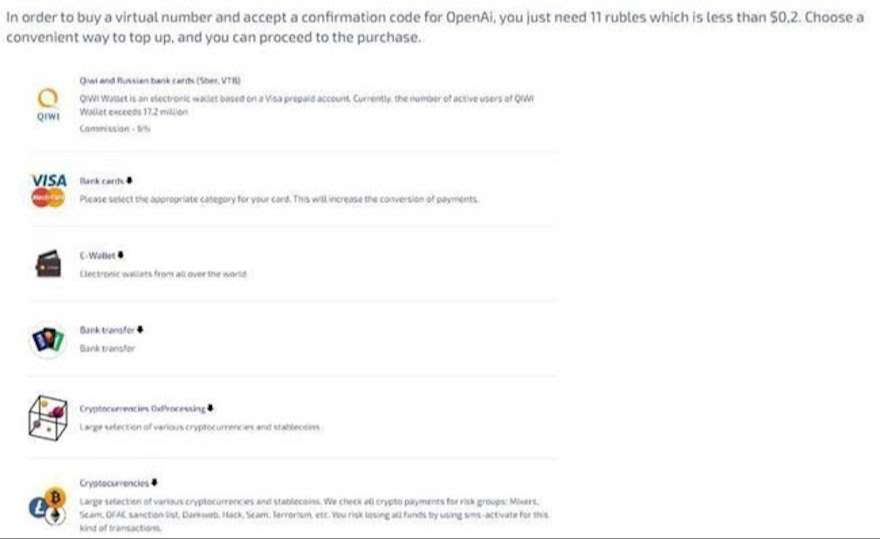Screen dimensions: 880x539
Task: Expand Cryptocurrencies 0xProcessing down arrow
Action: tap(210, 408)
